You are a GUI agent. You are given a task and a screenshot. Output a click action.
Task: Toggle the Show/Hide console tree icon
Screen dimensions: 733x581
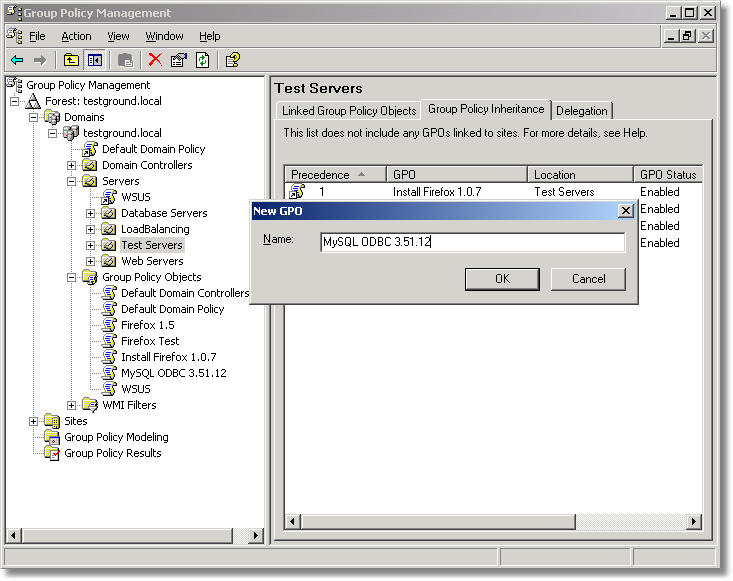95,60
